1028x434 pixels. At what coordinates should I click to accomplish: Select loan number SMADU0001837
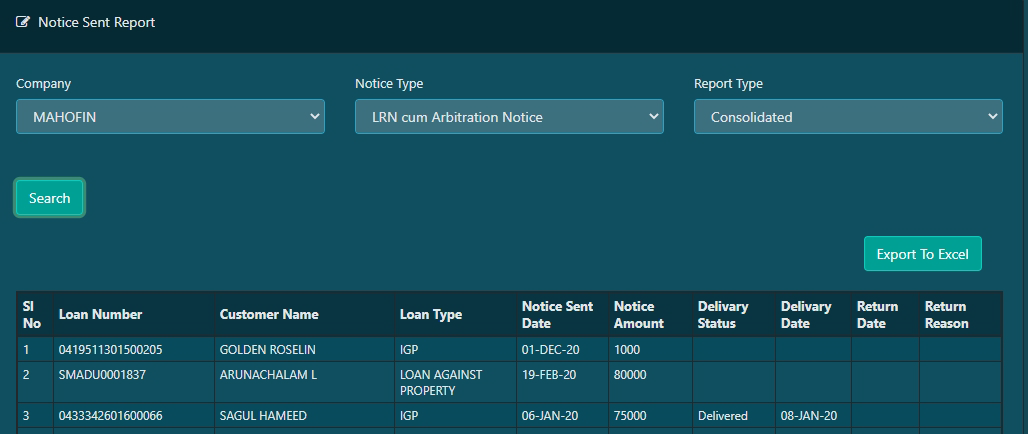click(102, 375)
